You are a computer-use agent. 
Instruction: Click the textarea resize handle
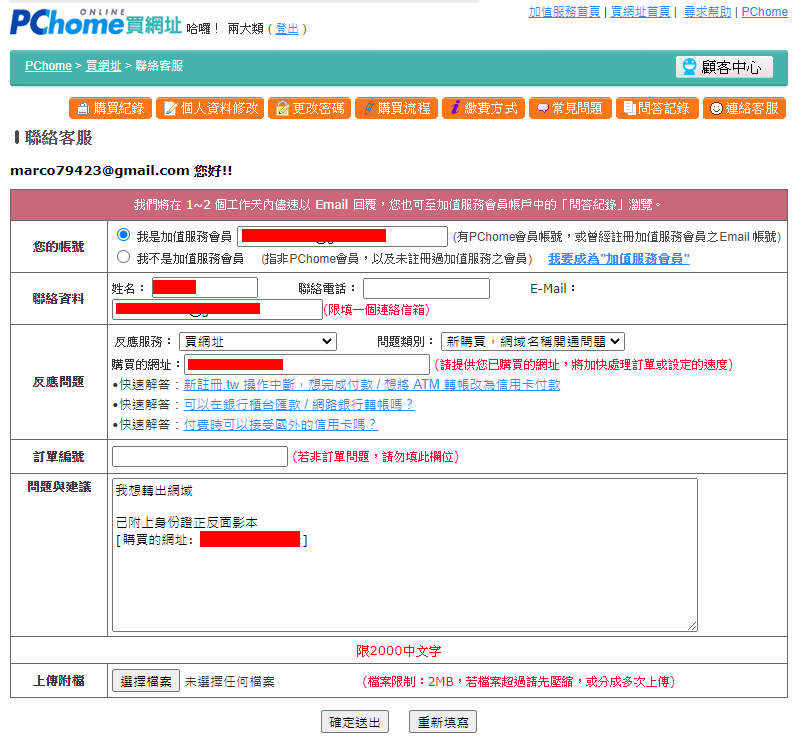click(693, 627)
